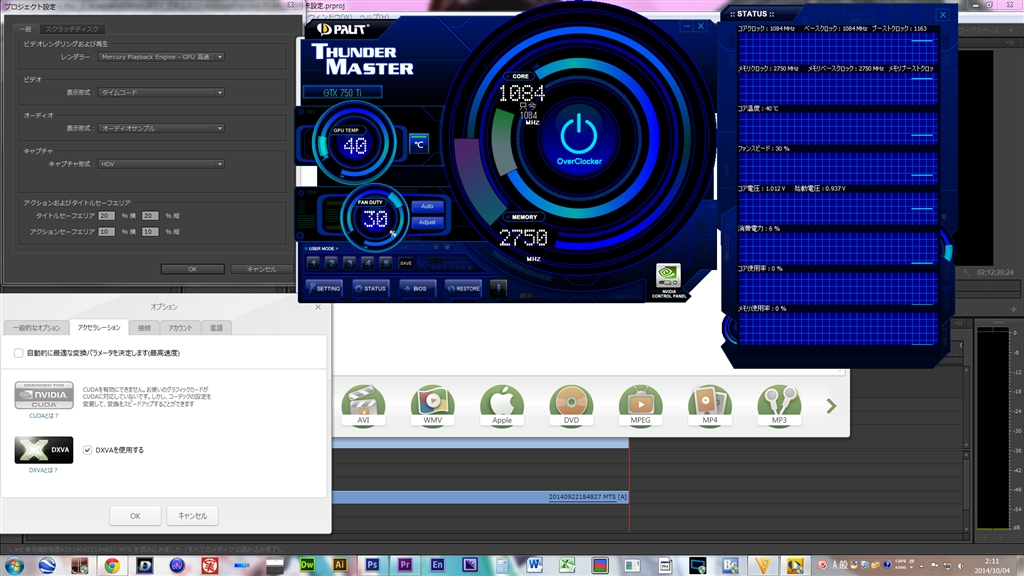Open Dreamweaver from the taskbar
Viewport: 1024px width, 576px height.
point(307,566)
